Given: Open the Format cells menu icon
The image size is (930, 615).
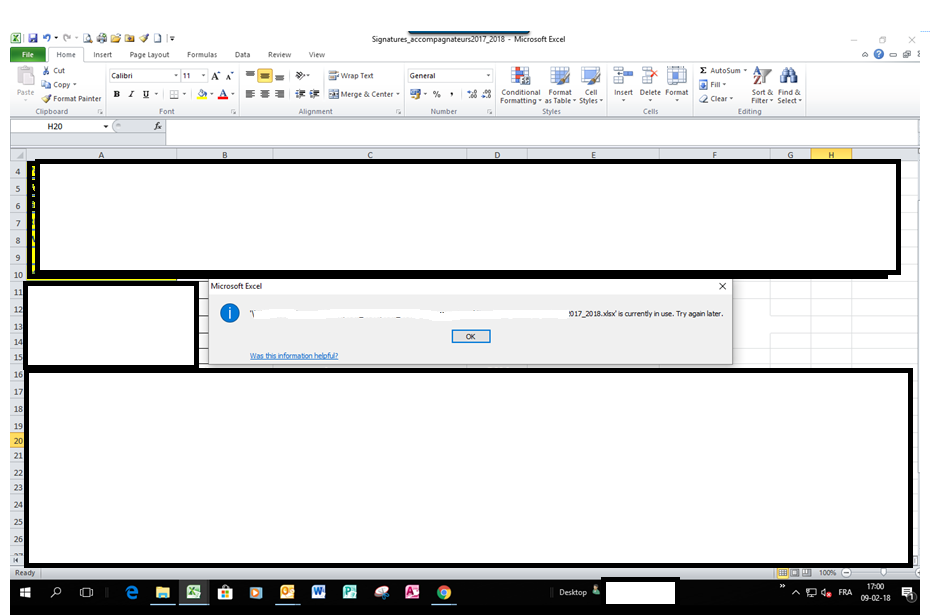Looking at the screenshot, I should click(677, 76).
